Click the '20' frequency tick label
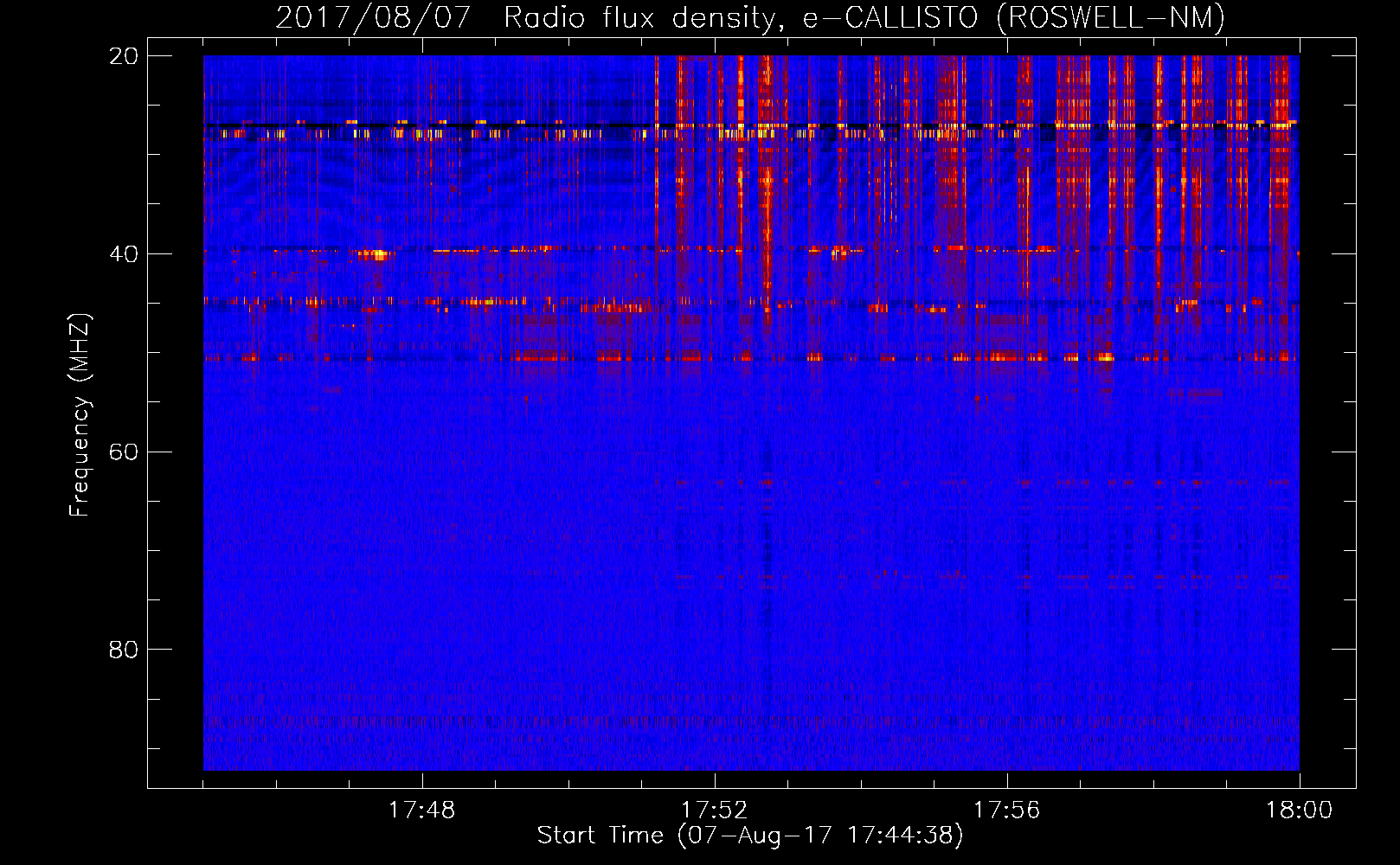The width and height of the screenshot is (1400, 865). pyautogui.click(x=124, y=56)
